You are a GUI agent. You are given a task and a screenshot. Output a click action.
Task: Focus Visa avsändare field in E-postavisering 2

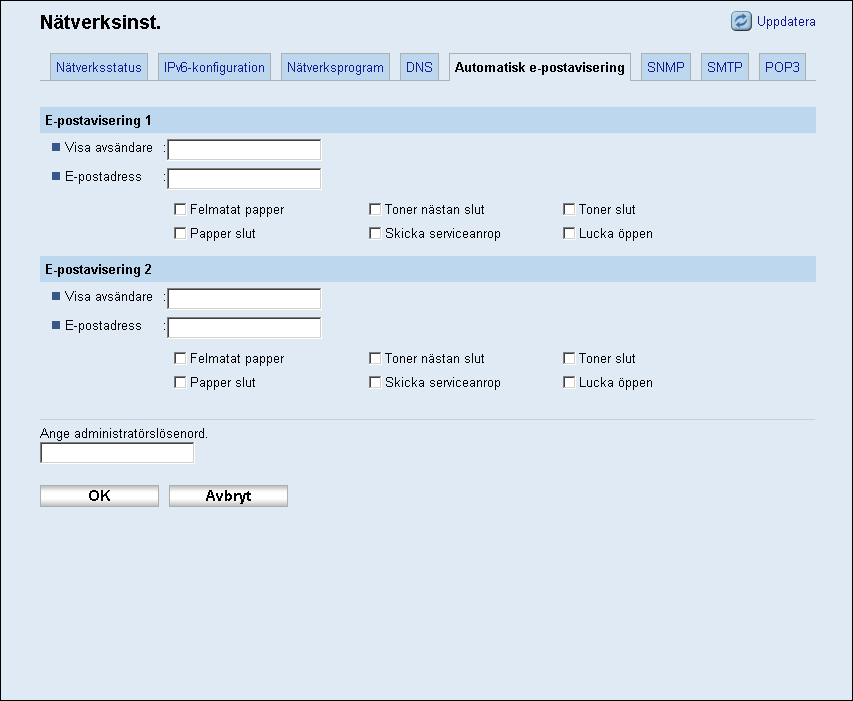(x=244, y=299)
